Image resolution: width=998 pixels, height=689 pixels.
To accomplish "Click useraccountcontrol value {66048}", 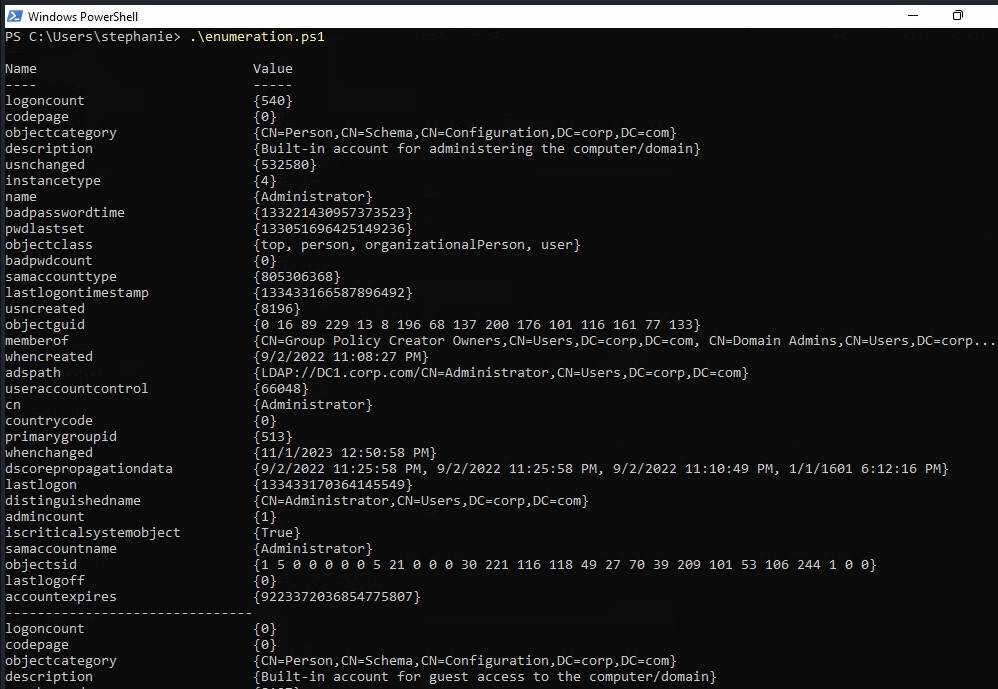I will point(281,389).
